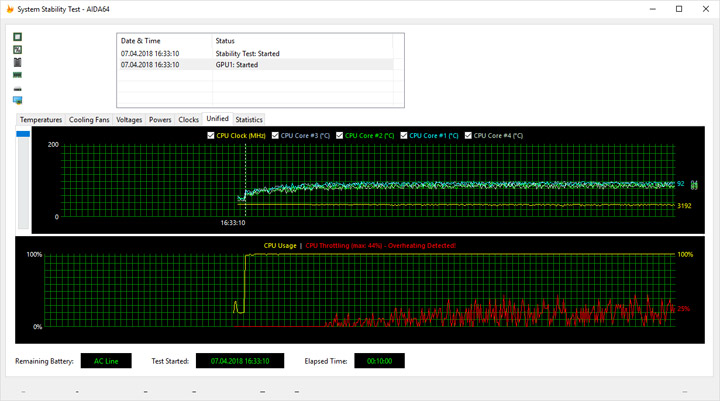Click the 16:33:10 time marker on graph
The height and width of the screenshot is (401, 720).
(x=233, y=223)
